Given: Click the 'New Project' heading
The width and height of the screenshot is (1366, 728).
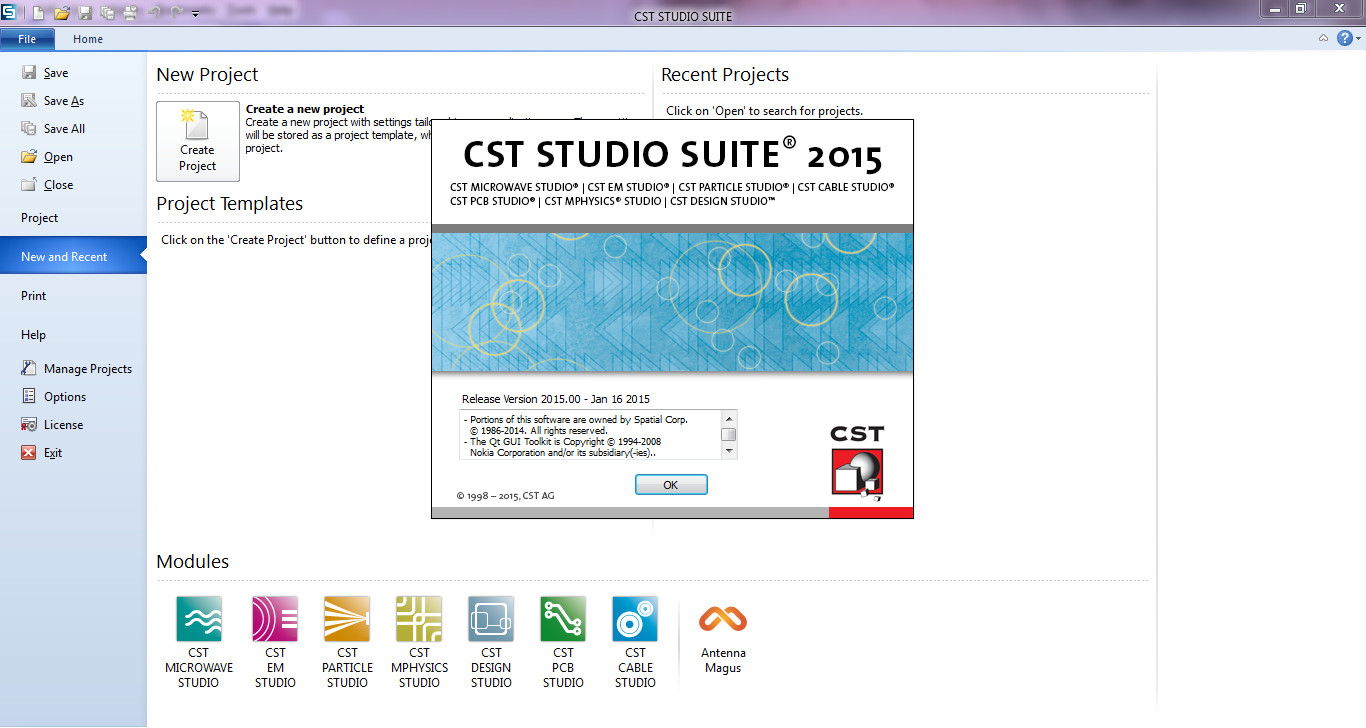Looking at the screenshot, I should coord(208,75).
